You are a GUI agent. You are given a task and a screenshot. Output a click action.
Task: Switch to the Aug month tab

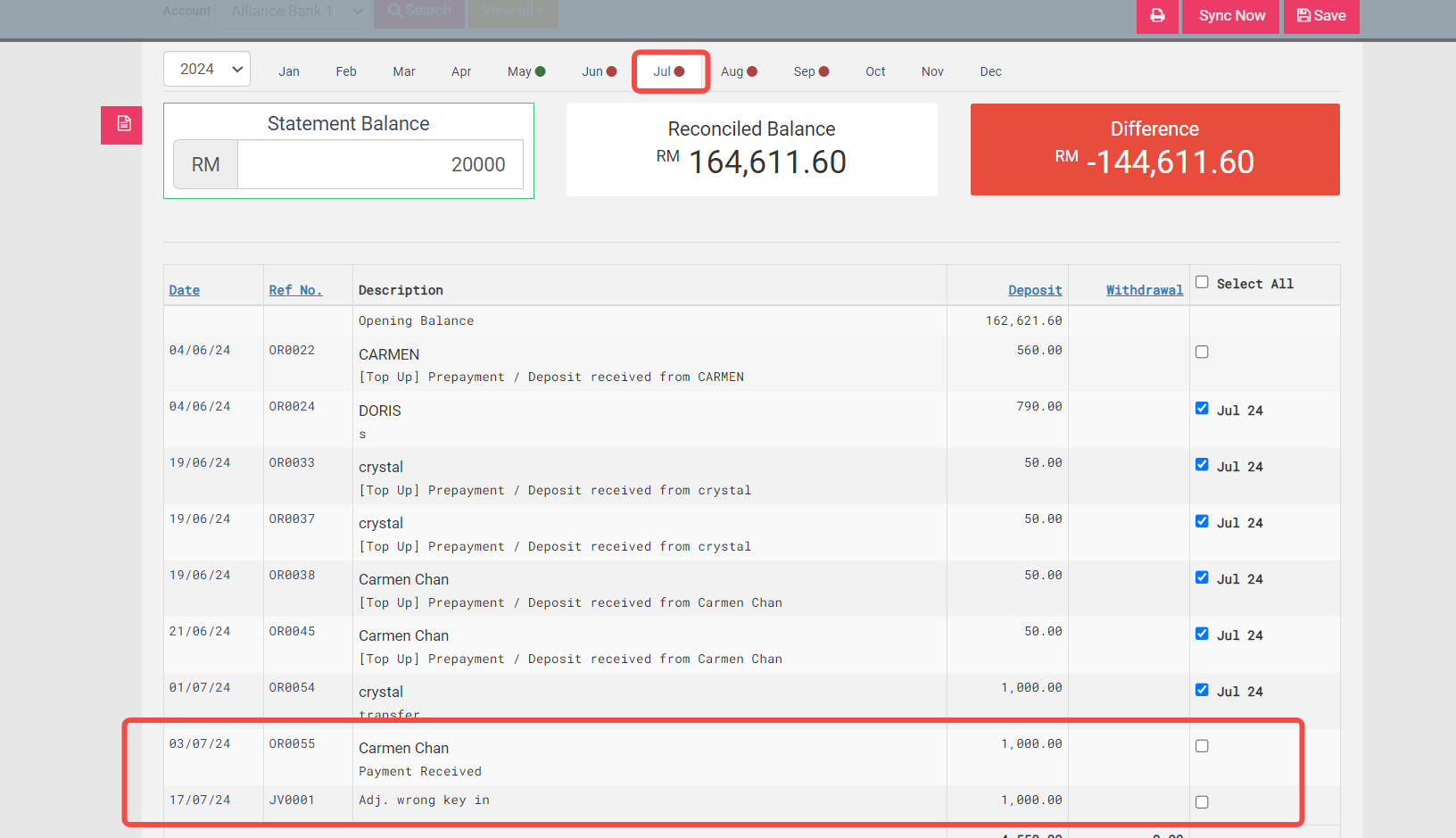pyautogui.click(x=739, y=71)
